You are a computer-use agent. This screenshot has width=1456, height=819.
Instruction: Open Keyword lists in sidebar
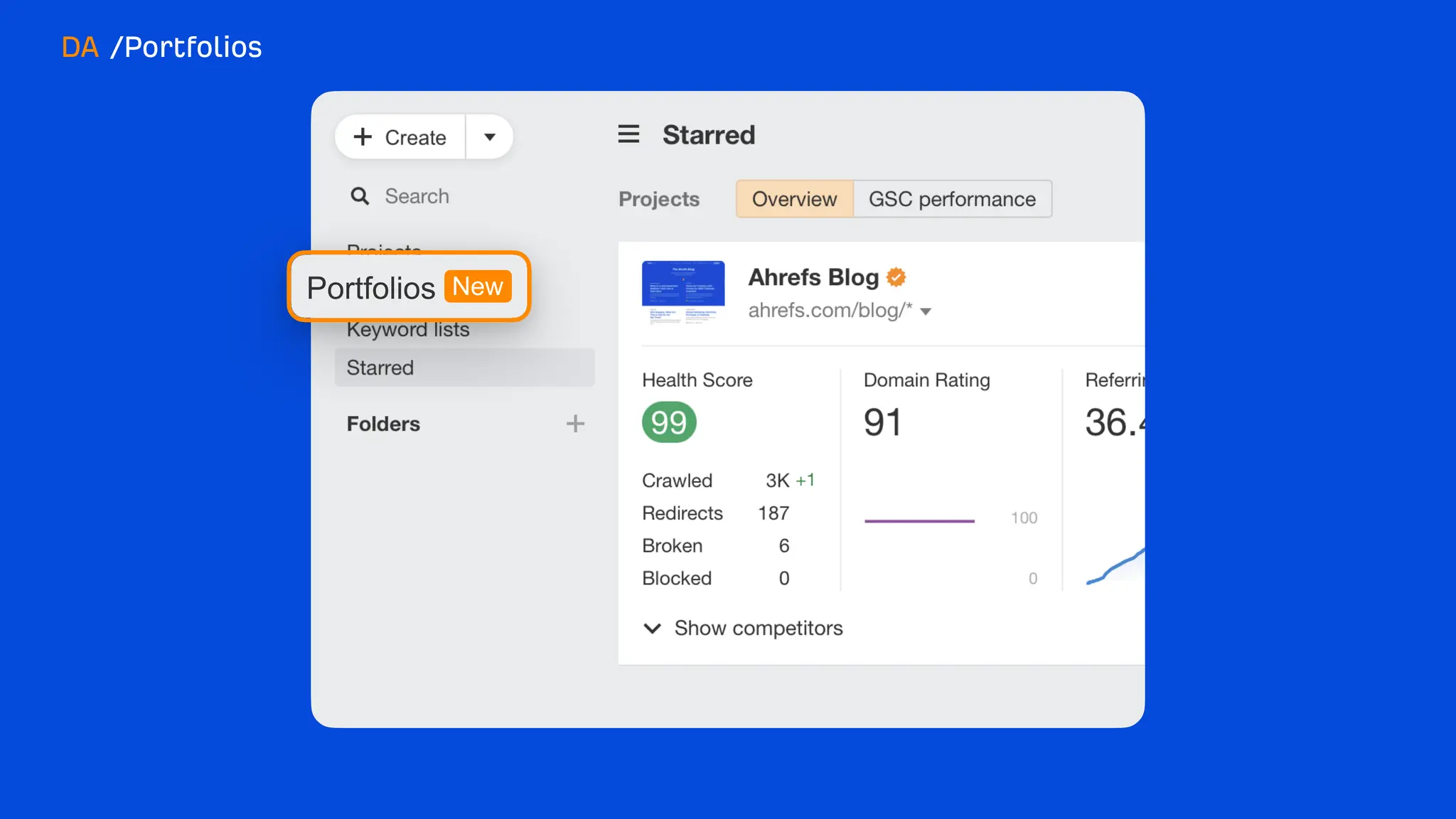tap(408, 330)
